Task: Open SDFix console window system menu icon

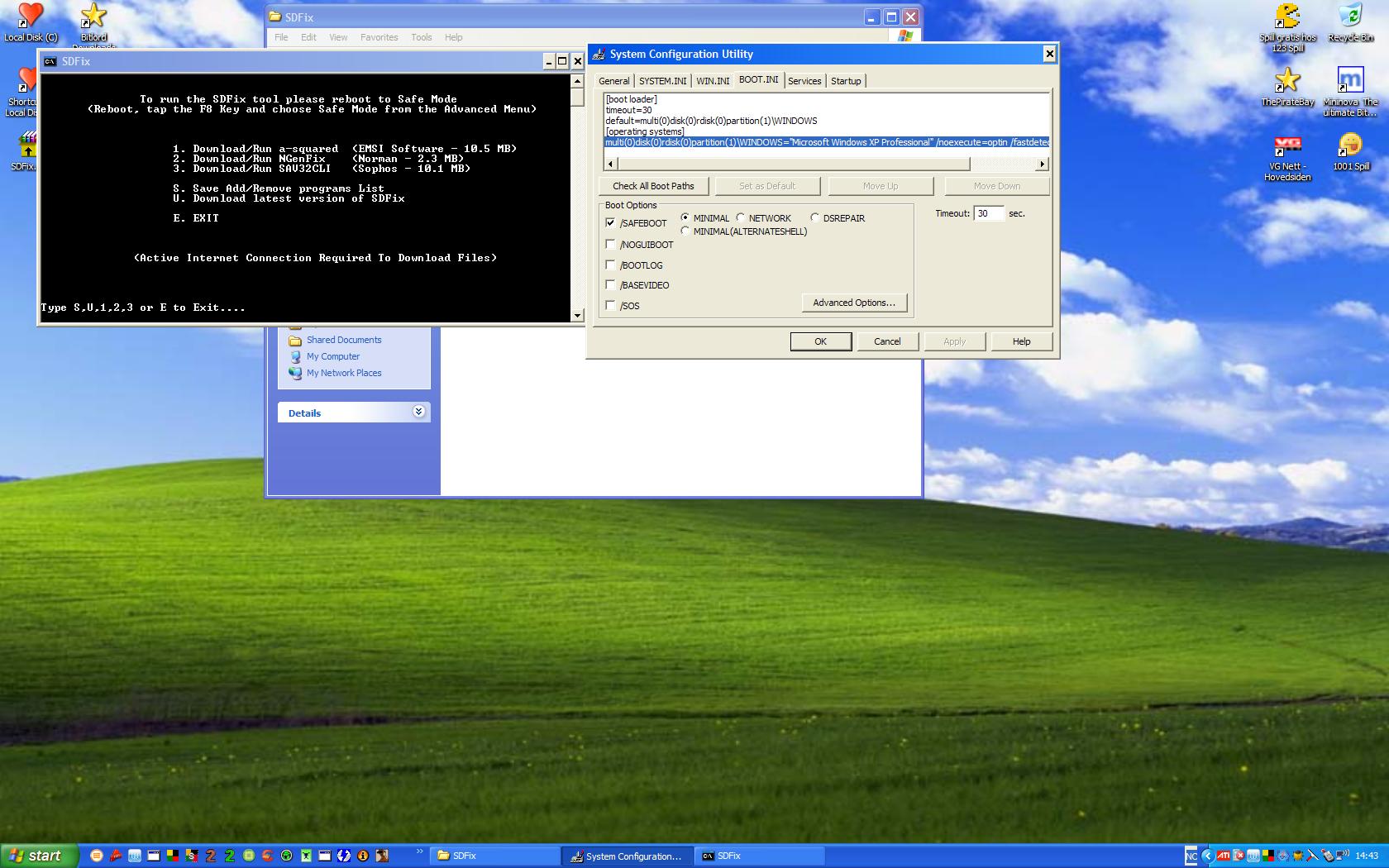Action: point(50,61)
